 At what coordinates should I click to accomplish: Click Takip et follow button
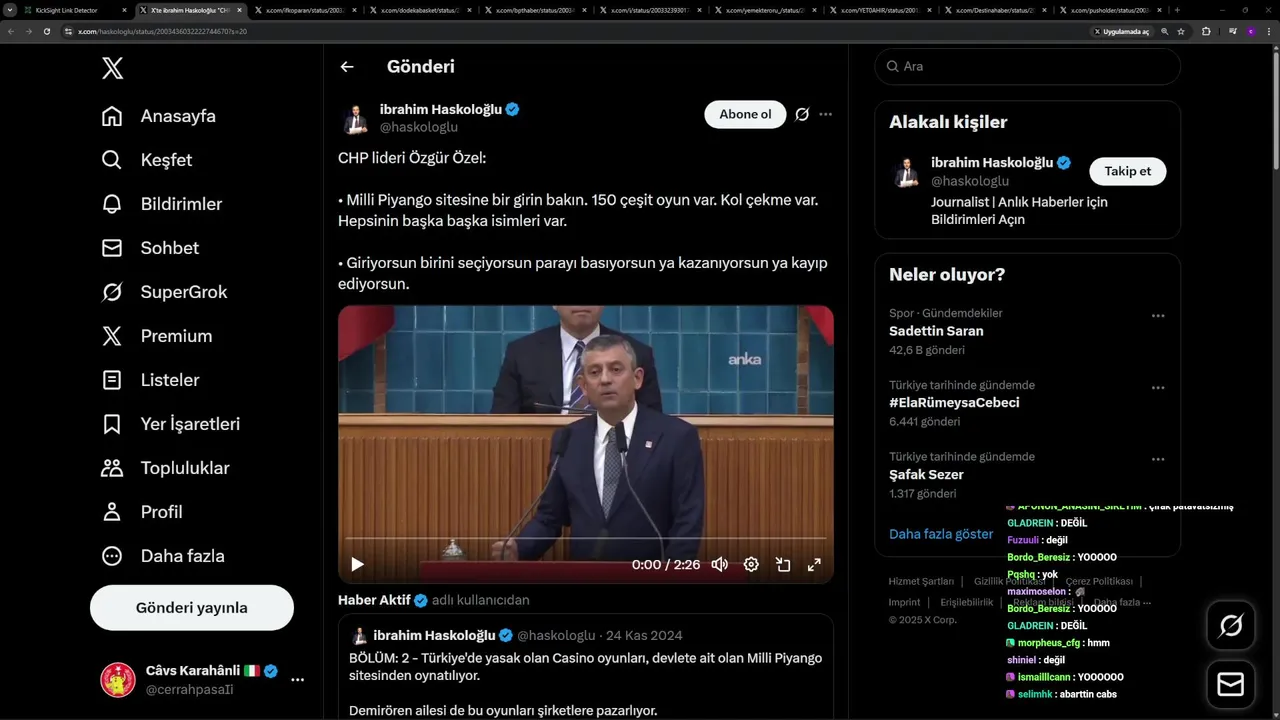pos(1127,171)
